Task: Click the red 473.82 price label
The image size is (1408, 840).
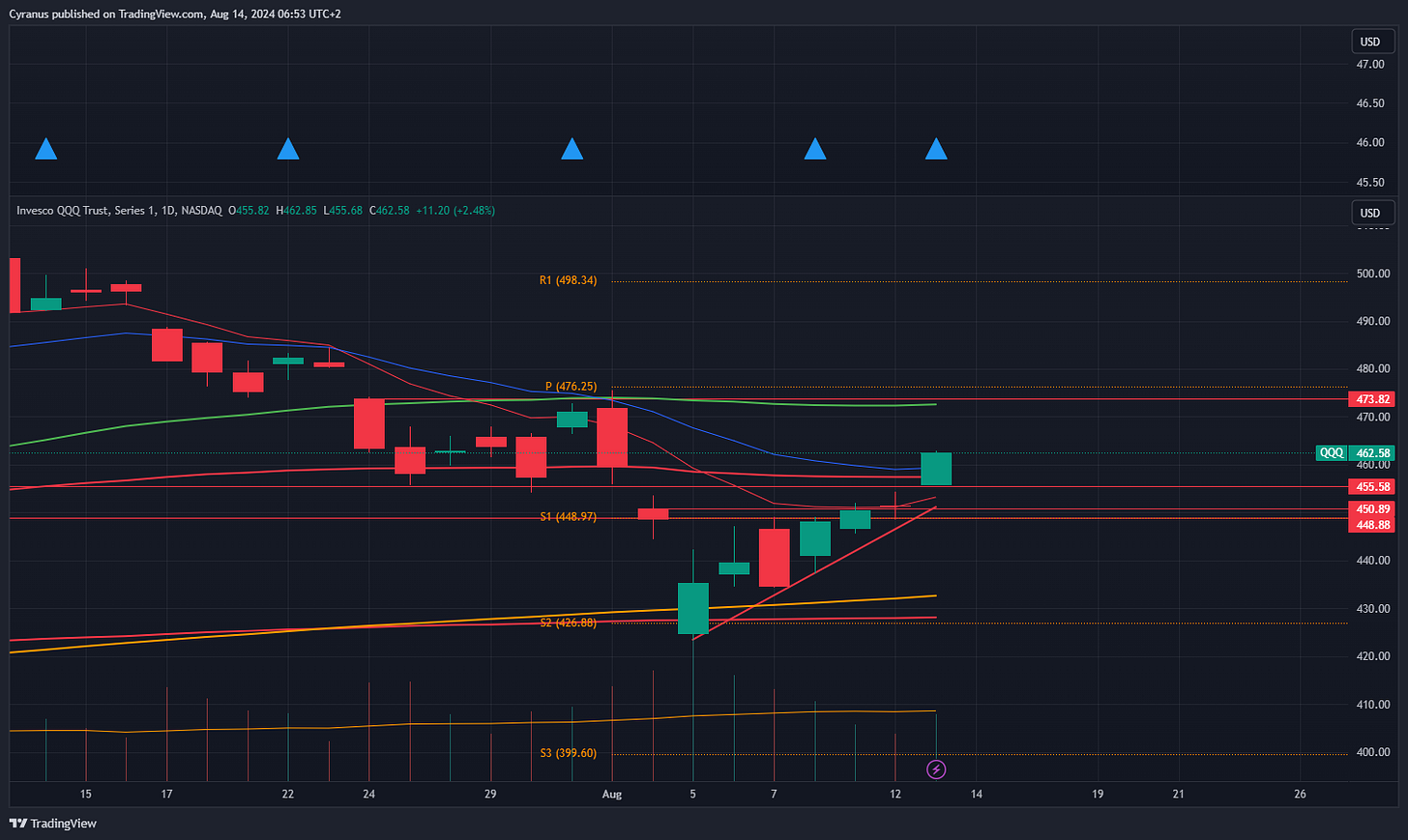Action: (x=1372, y=399)
